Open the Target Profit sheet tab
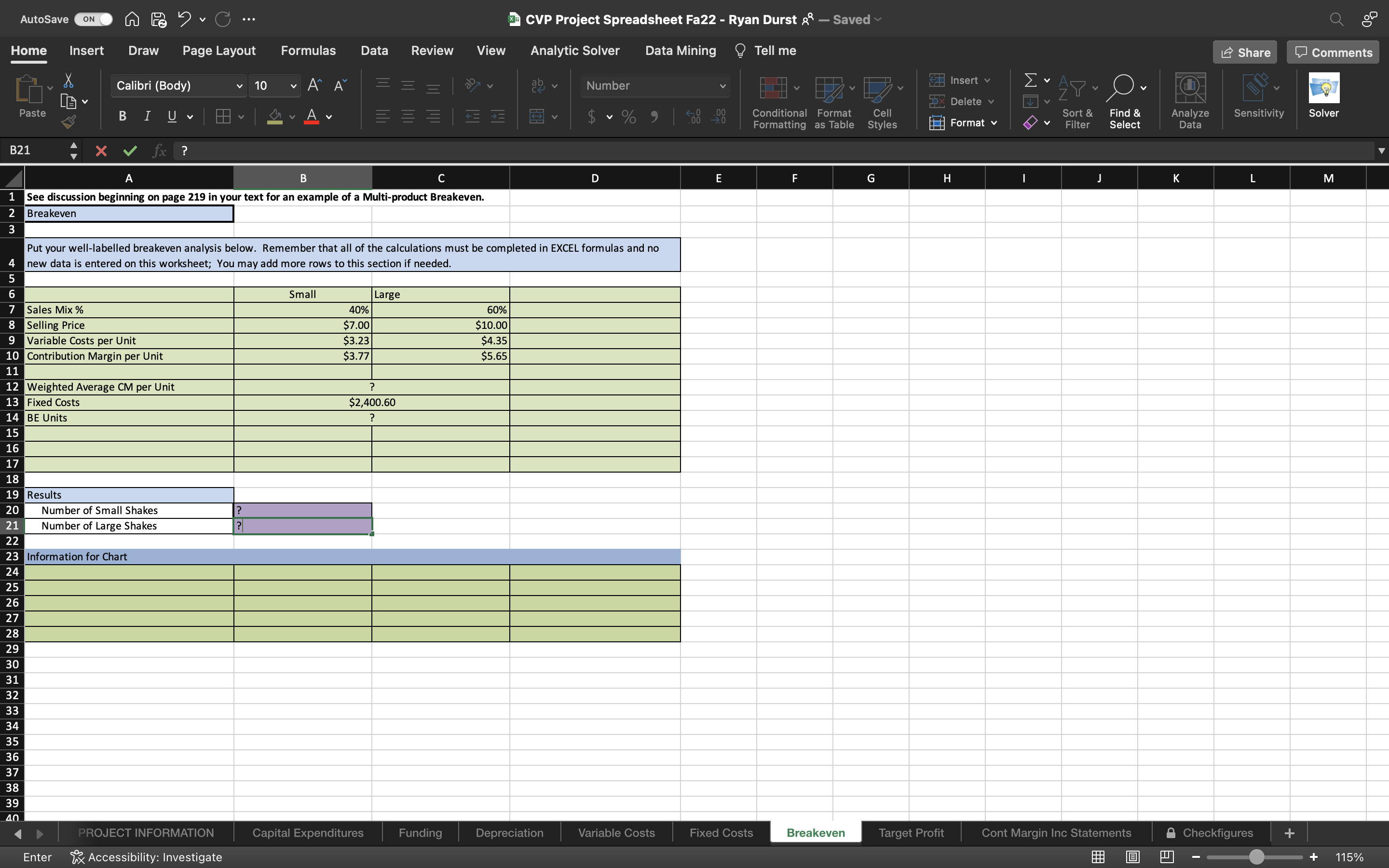 (x=912, y=832)
